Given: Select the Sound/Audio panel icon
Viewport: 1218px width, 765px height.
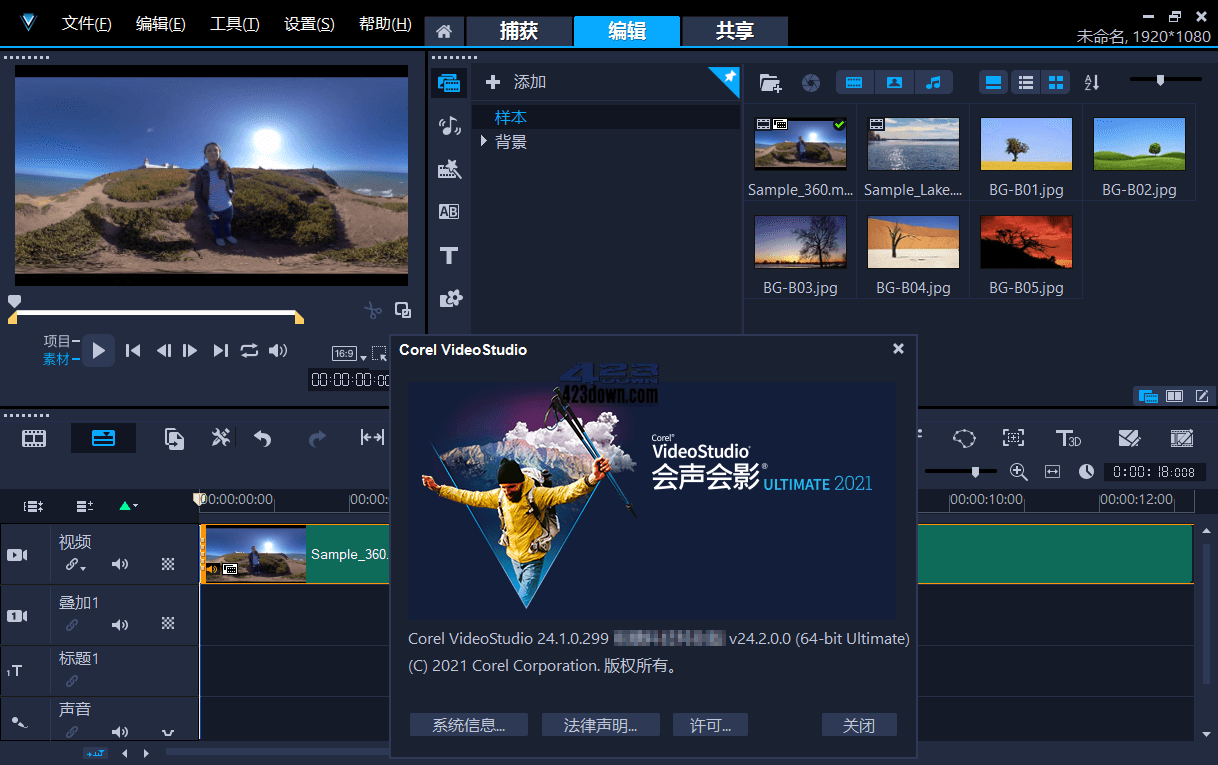Looking at the screenshot, I should (x=449, y=125).
